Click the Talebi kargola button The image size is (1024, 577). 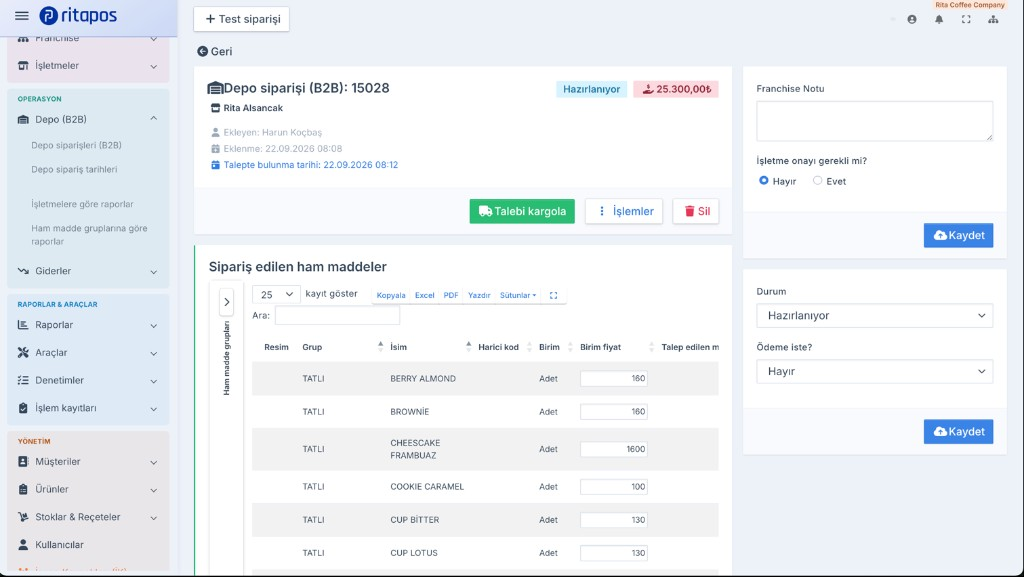(522, 211)
